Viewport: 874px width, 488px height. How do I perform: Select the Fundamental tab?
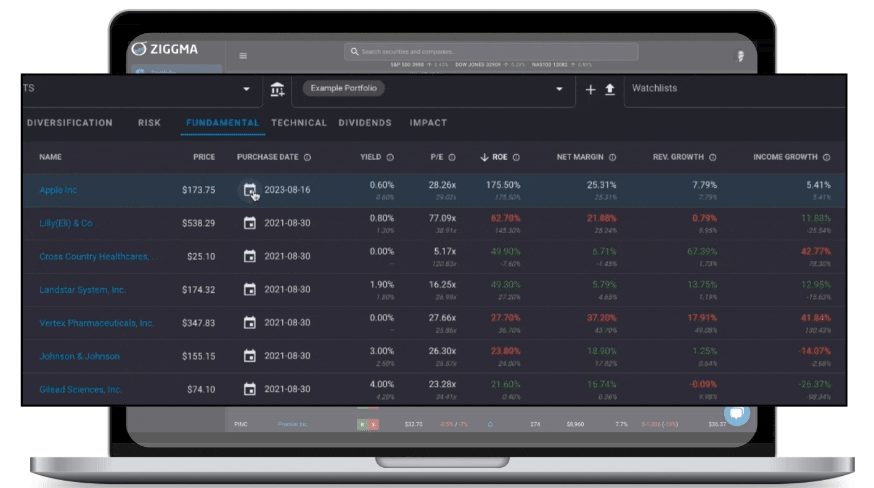pyautogui.click(x=222, y=123)
